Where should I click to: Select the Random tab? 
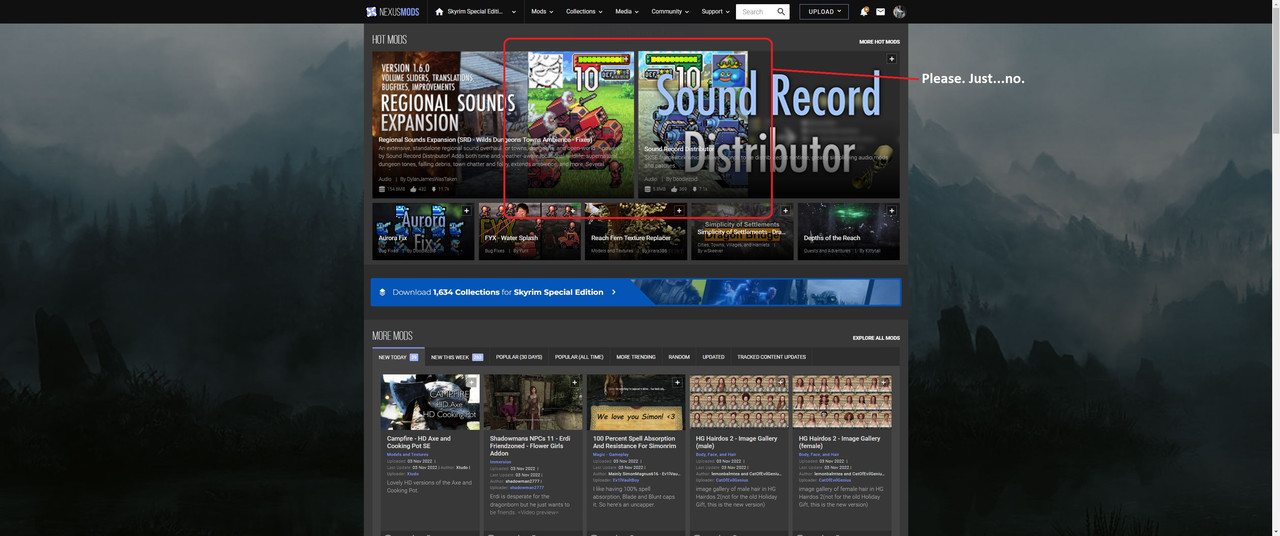679,357
